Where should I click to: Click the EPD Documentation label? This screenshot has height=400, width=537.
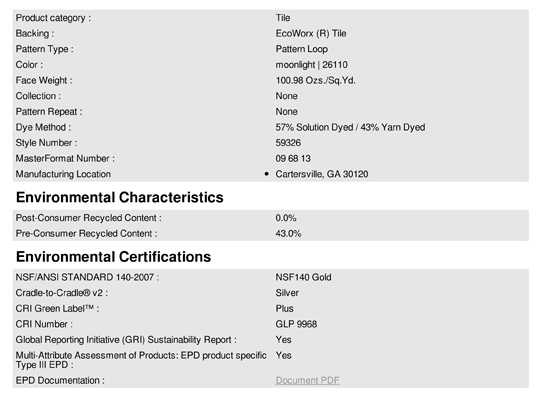60,380
